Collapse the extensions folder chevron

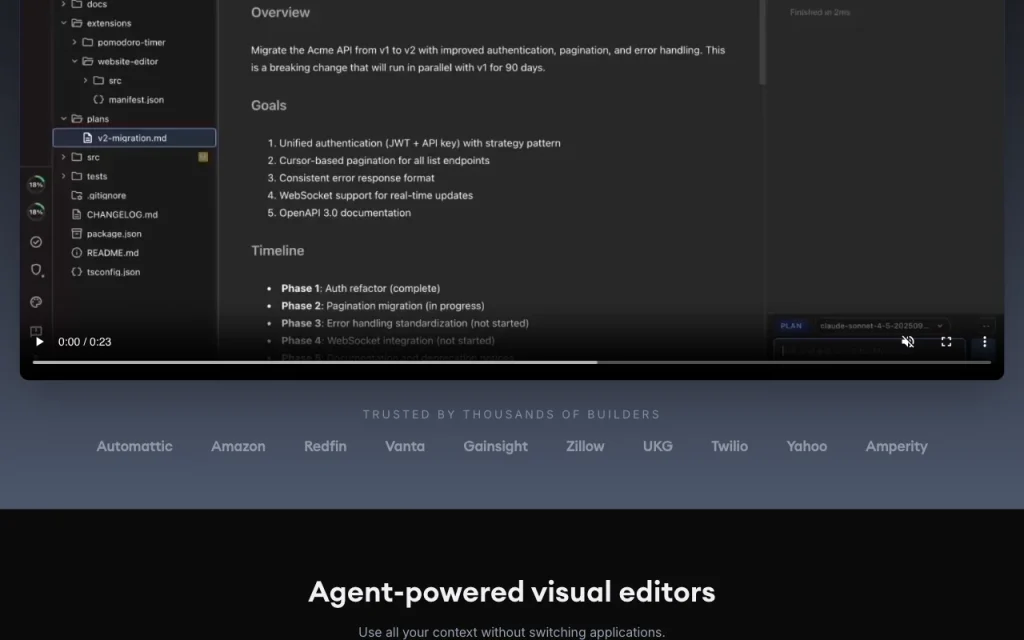[x=63, y=23]
